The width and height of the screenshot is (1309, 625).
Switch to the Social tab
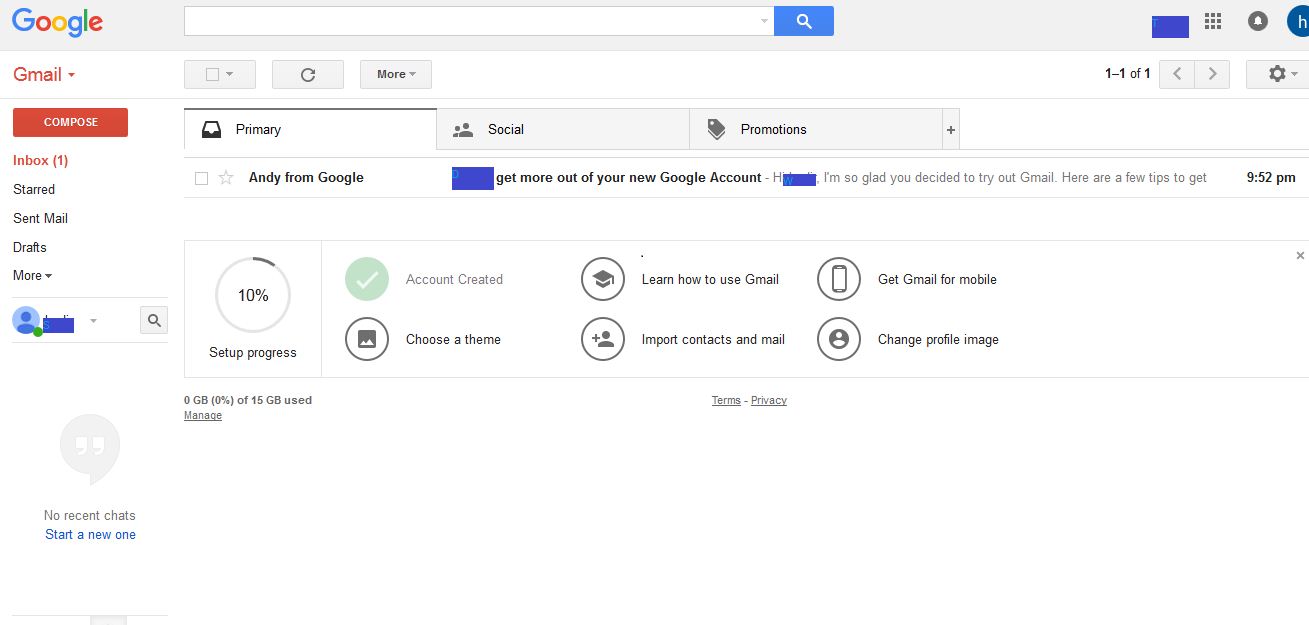[563, 129]
